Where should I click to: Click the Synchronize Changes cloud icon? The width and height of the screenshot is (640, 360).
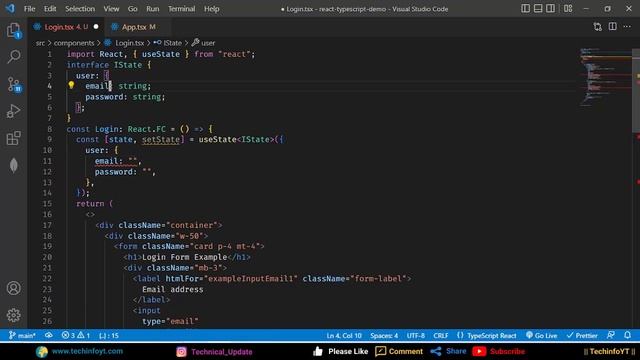pos(49,335)
